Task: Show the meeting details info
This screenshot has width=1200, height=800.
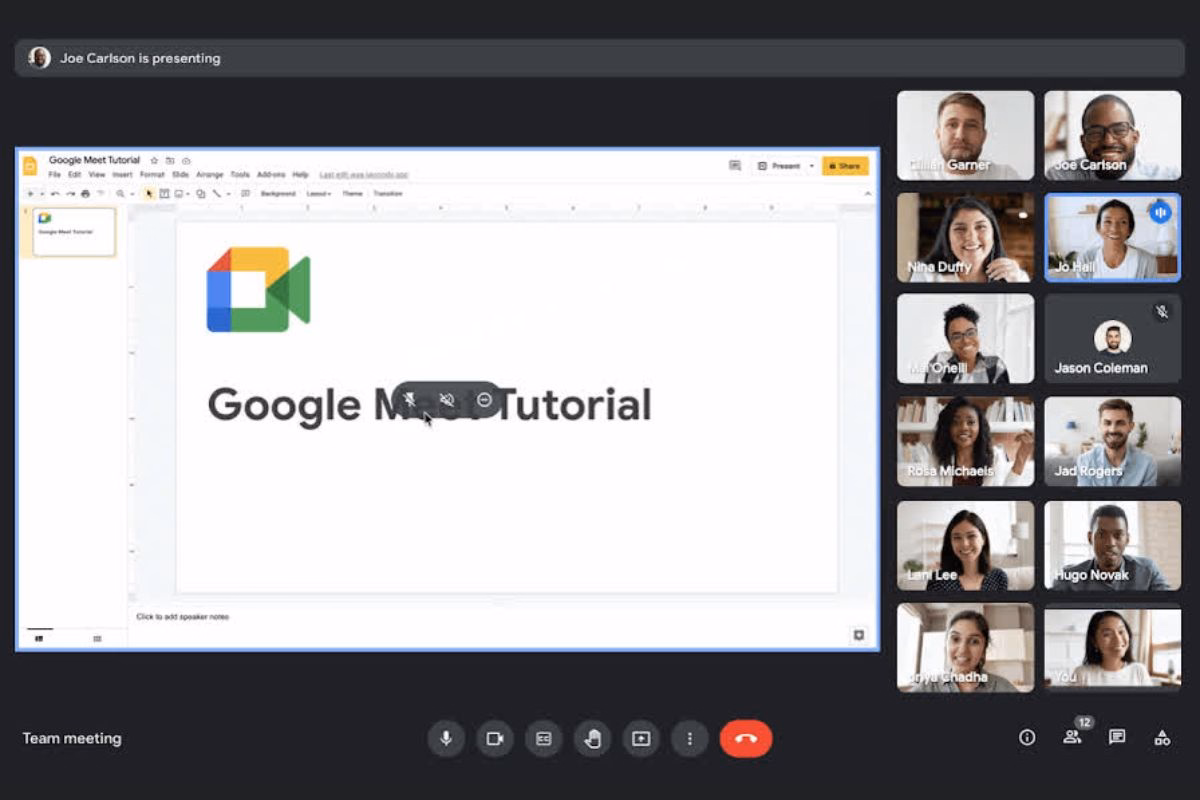Action: 1026,738
